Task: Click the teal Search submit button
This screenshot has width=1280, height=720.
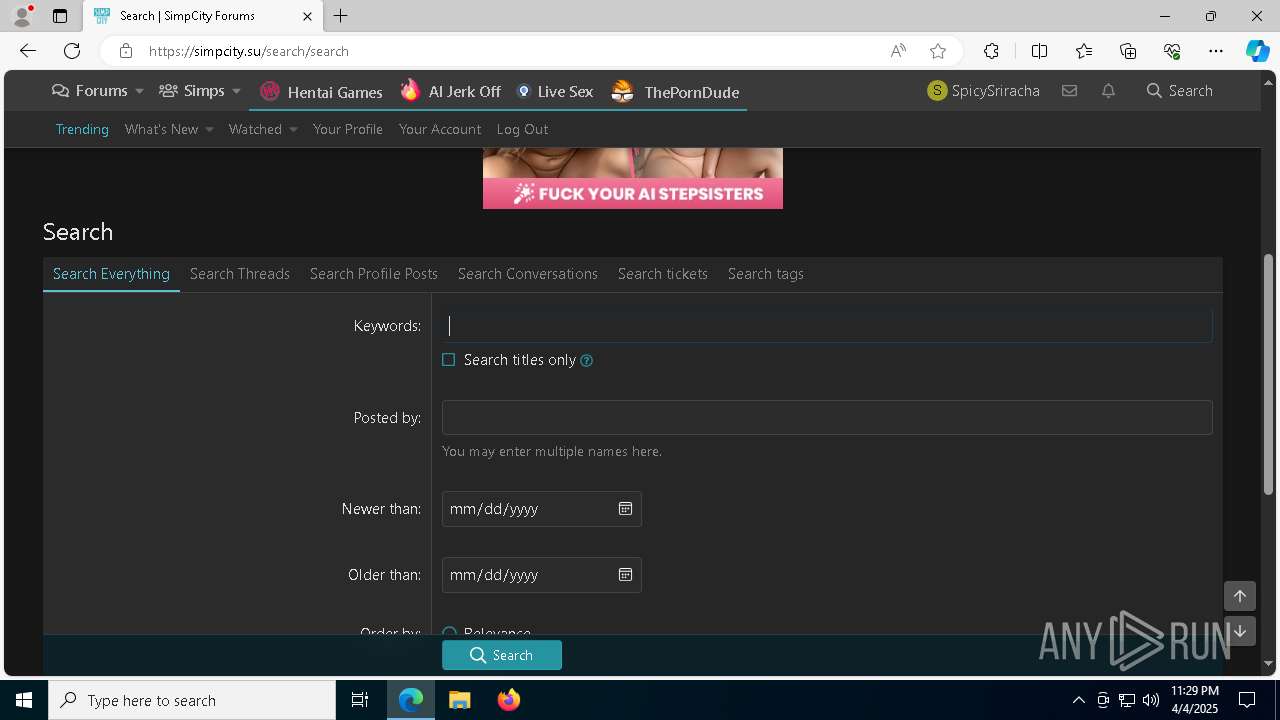Action: pos(502,655)
